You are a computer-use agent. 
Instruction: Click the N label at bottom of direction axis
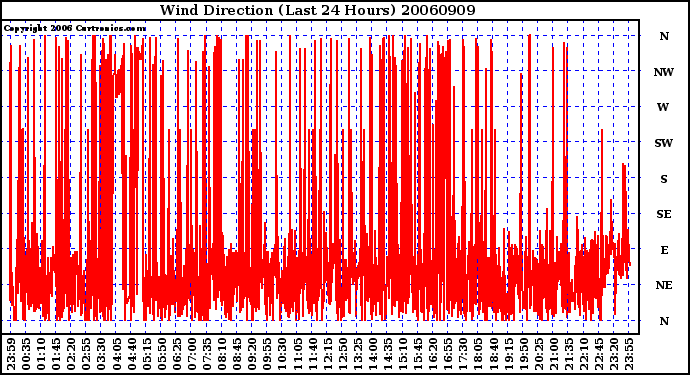(x=664, y=321)
